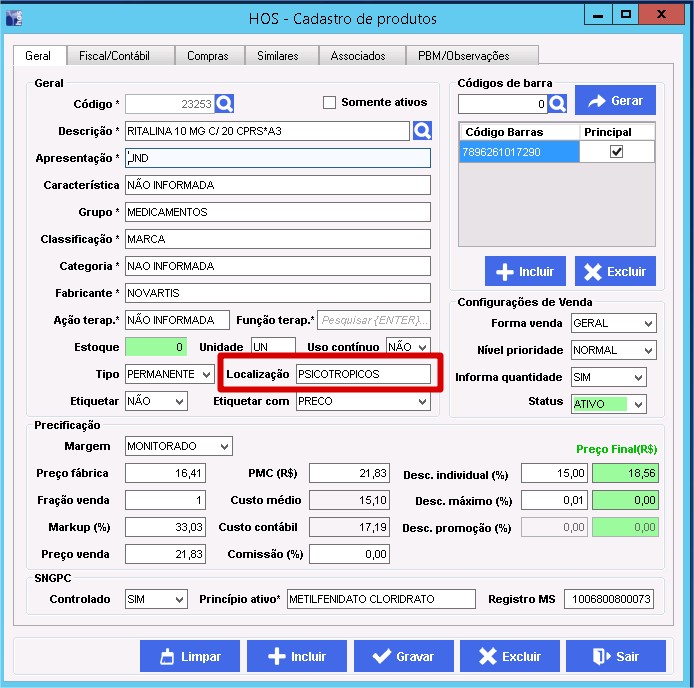694x688 pixels.
Task: Expand the Forma venda dropdown
Action: pos(647,324)
